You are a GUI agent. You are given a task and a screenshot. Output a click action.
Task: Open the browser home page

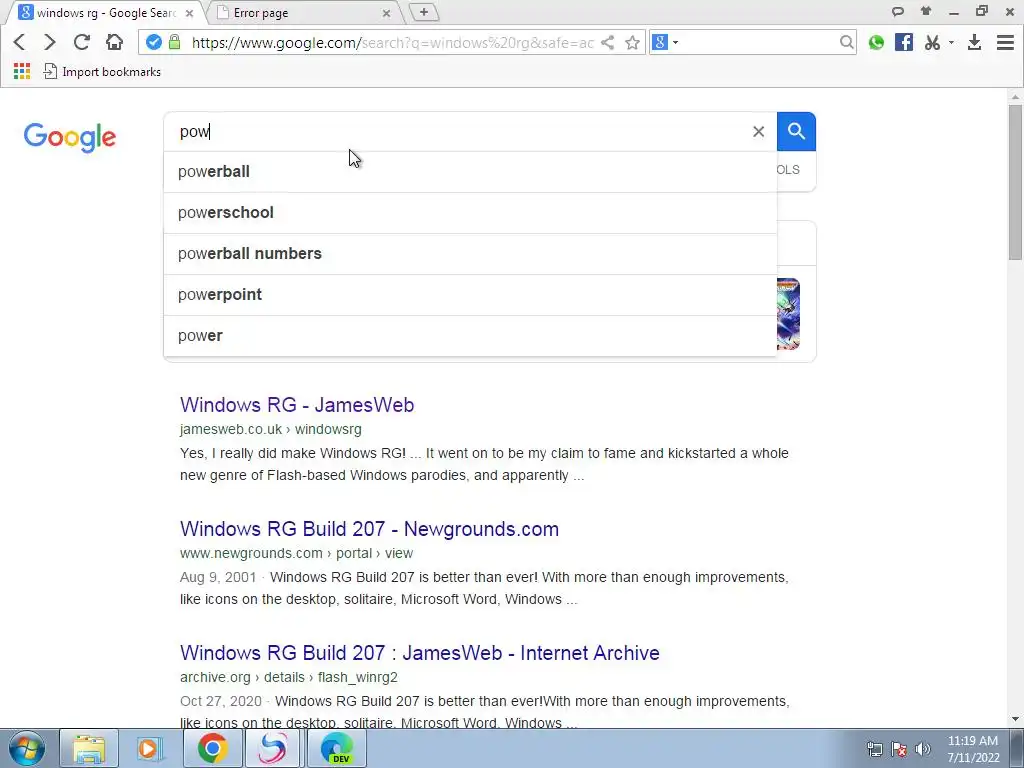tap(114, 42)
